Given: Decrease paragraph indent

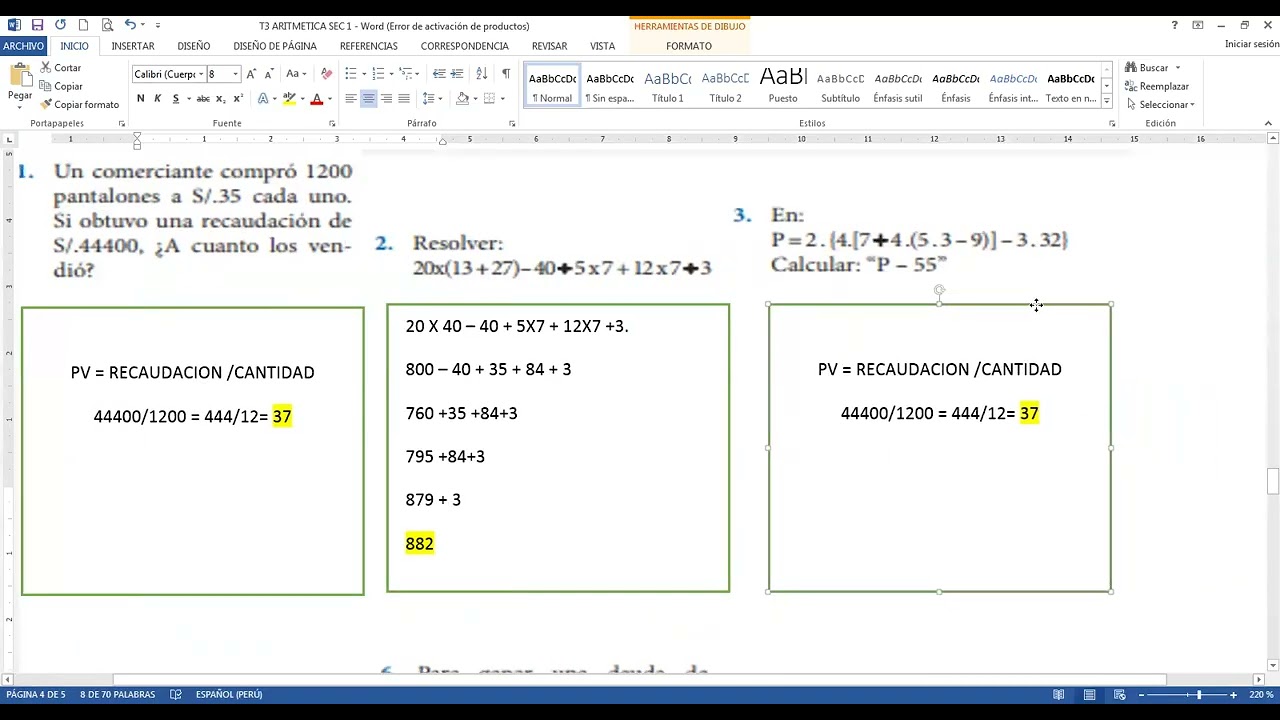Looking at the screenshot, I should (x=439, y=74).
